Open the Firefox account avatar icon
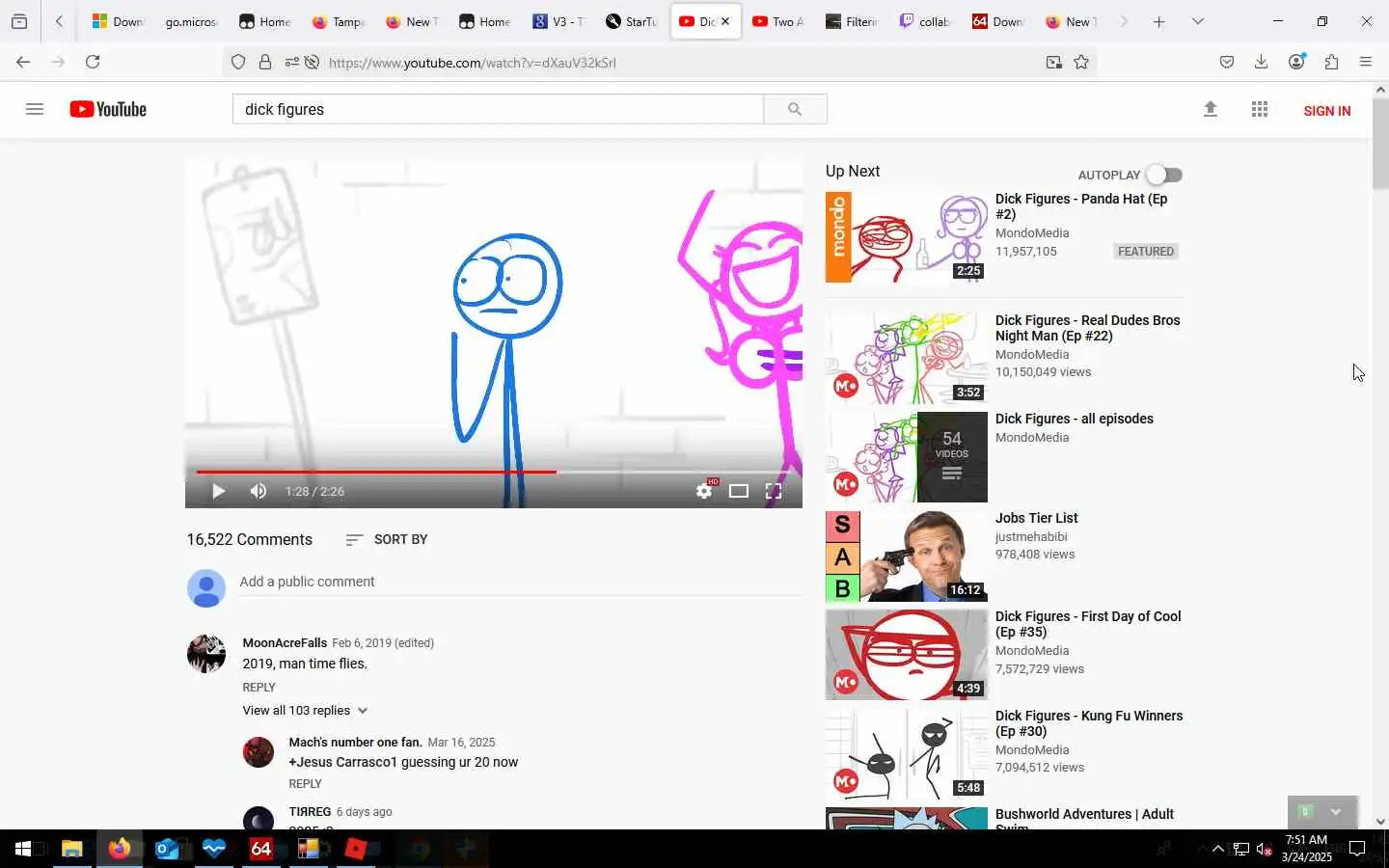 (x=1296, y=62)
